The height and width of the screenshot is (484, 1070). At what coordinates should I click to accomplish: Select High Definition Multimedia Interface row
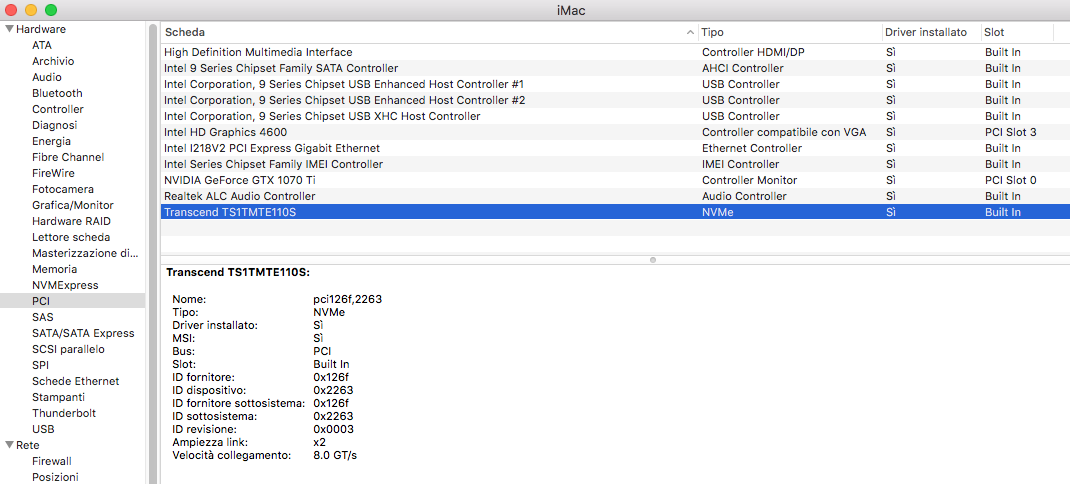click(x=615, y=52)
